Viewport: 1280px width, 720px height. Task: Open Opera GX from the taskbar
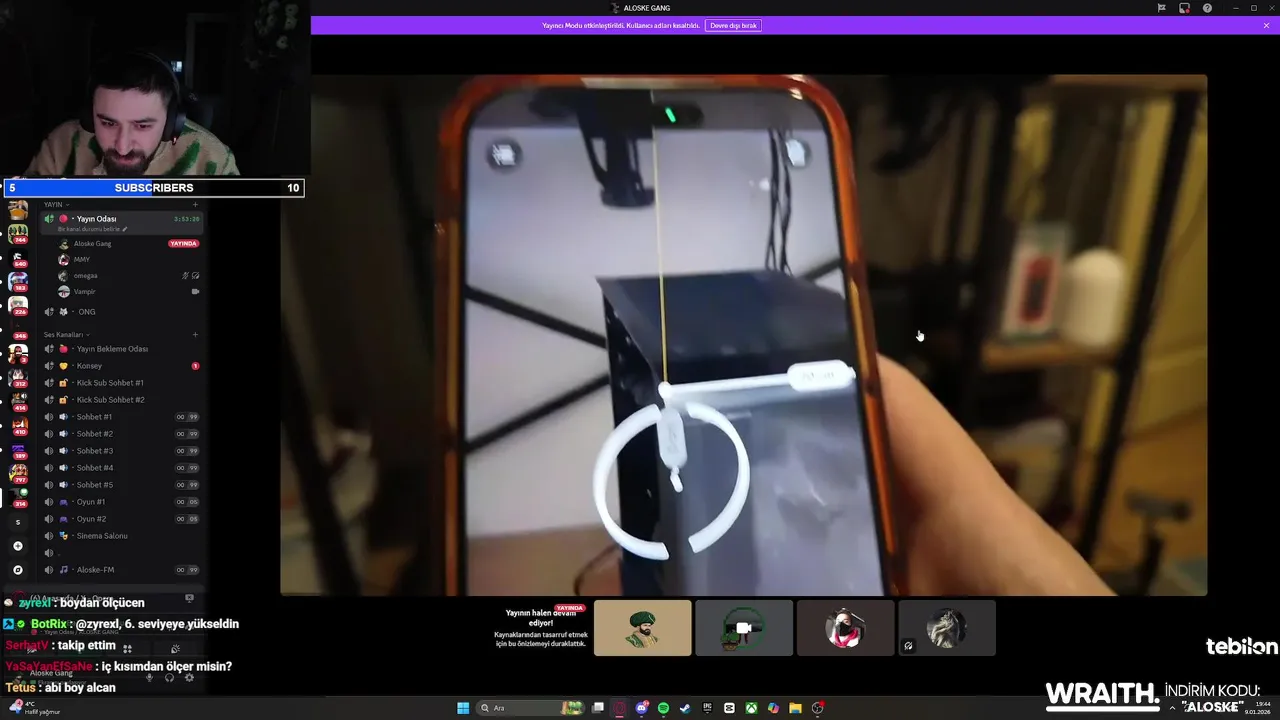620,708
